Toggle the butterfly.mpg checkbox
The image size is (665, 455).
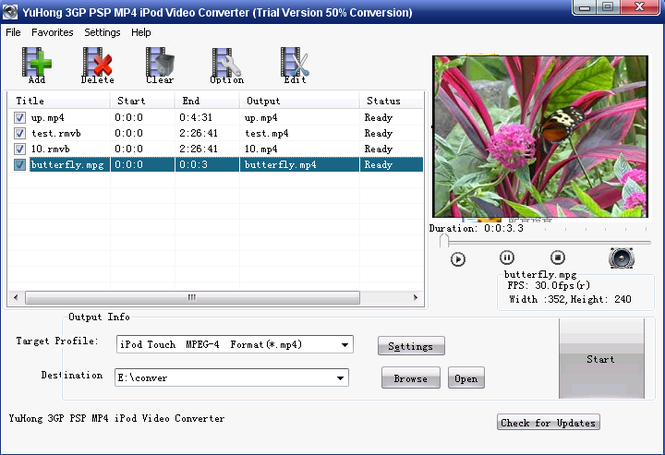pyautogui.click(x=20, y=165)
